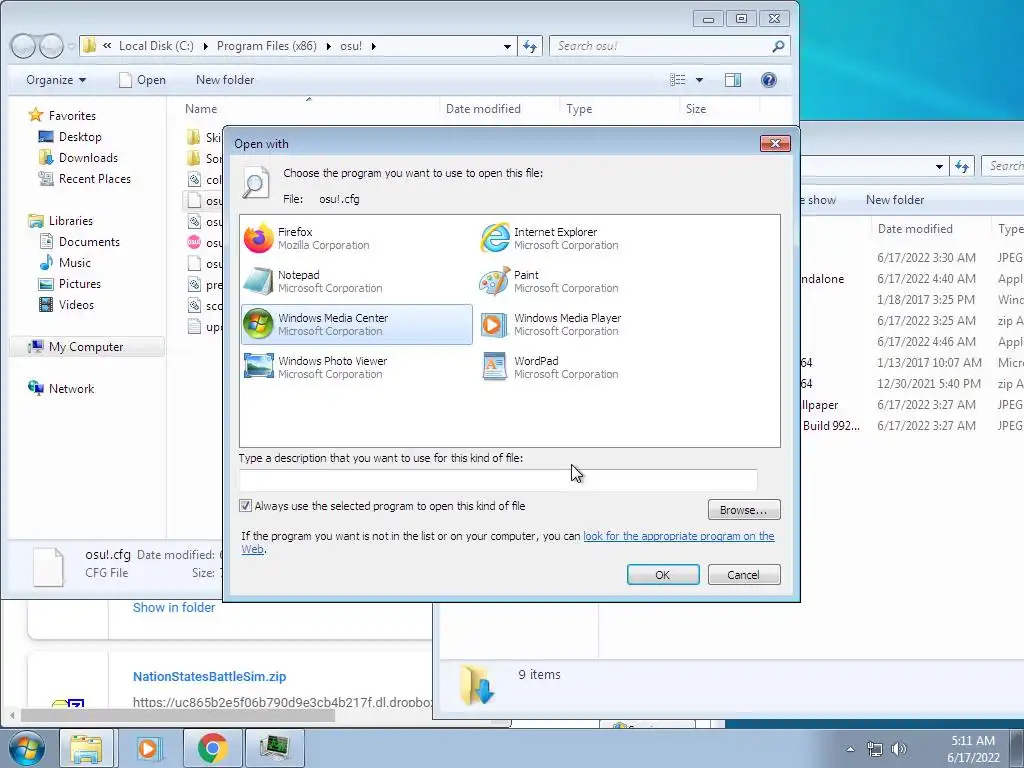Open the Help icon in osu! window

tap(769, 80)
